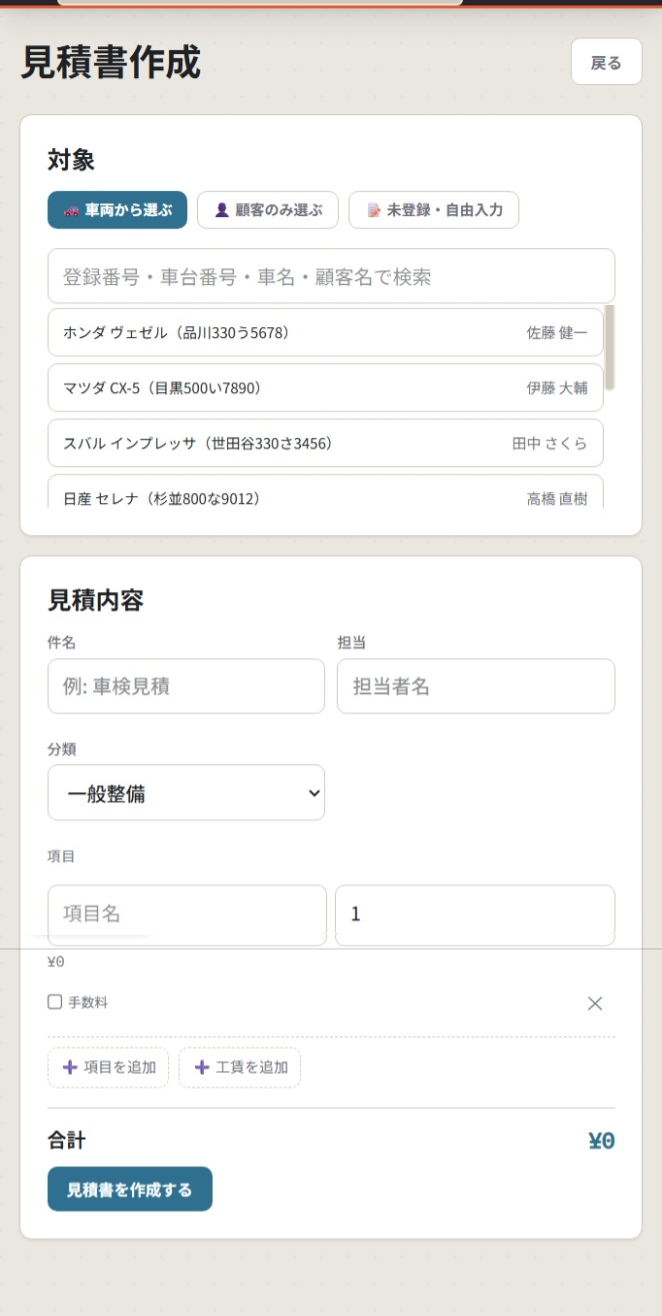Click the car icon on 車両から選ぶ
Screen dimensions: 662x1316
coord(71,211)
